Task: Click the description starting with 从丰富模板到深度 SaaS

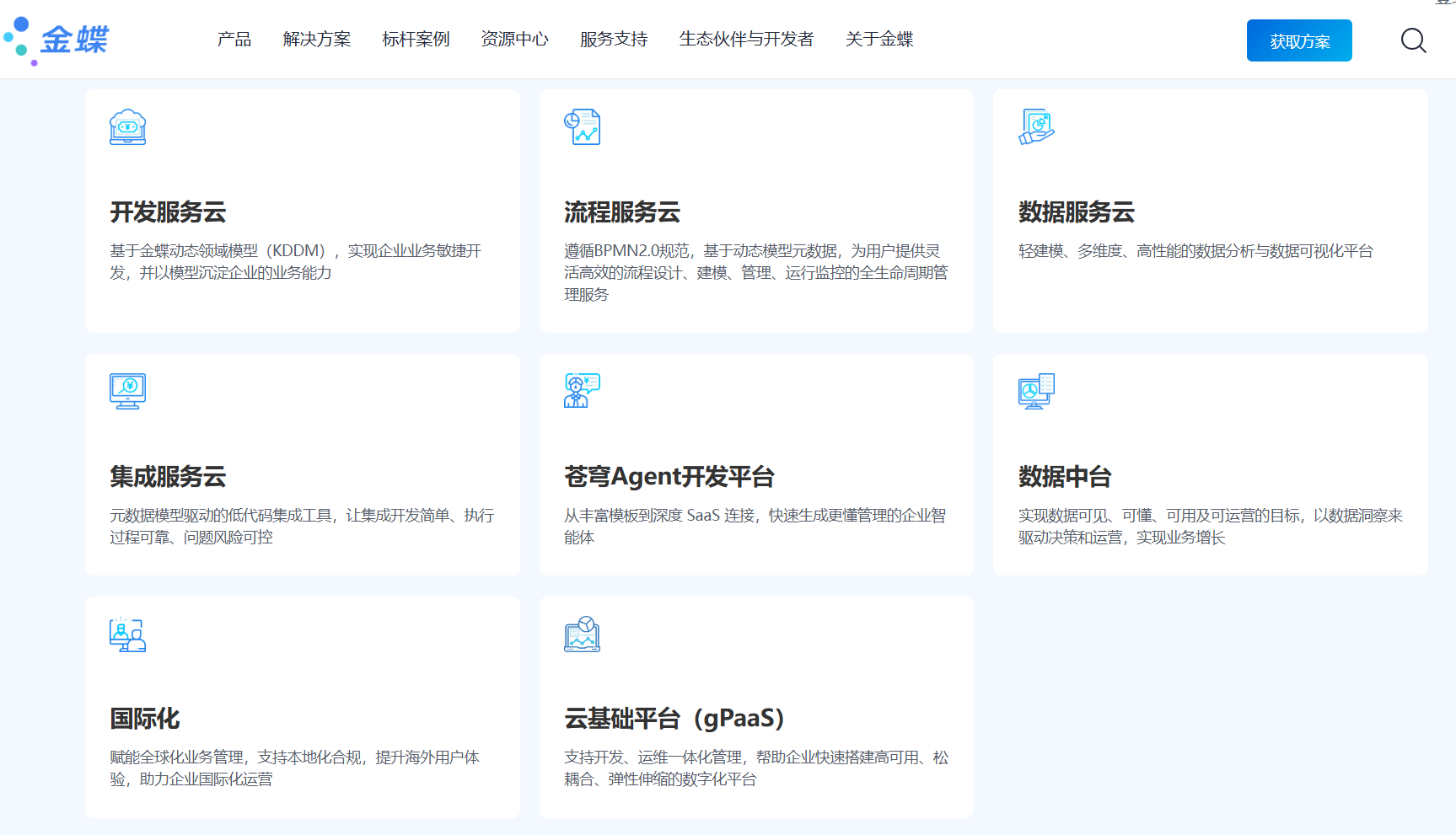Action: pos(755,527)
